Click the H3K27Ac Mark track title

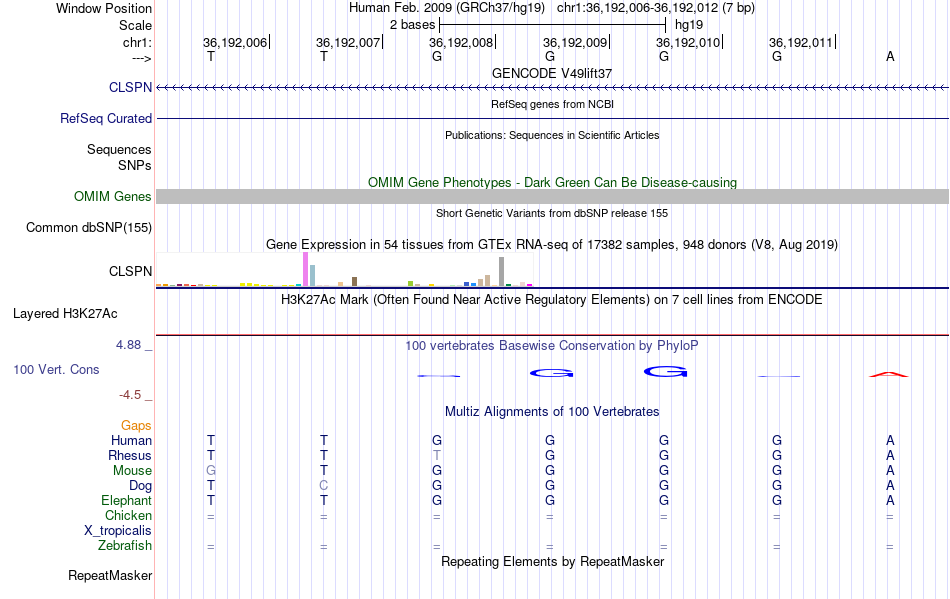pos(551,300)
